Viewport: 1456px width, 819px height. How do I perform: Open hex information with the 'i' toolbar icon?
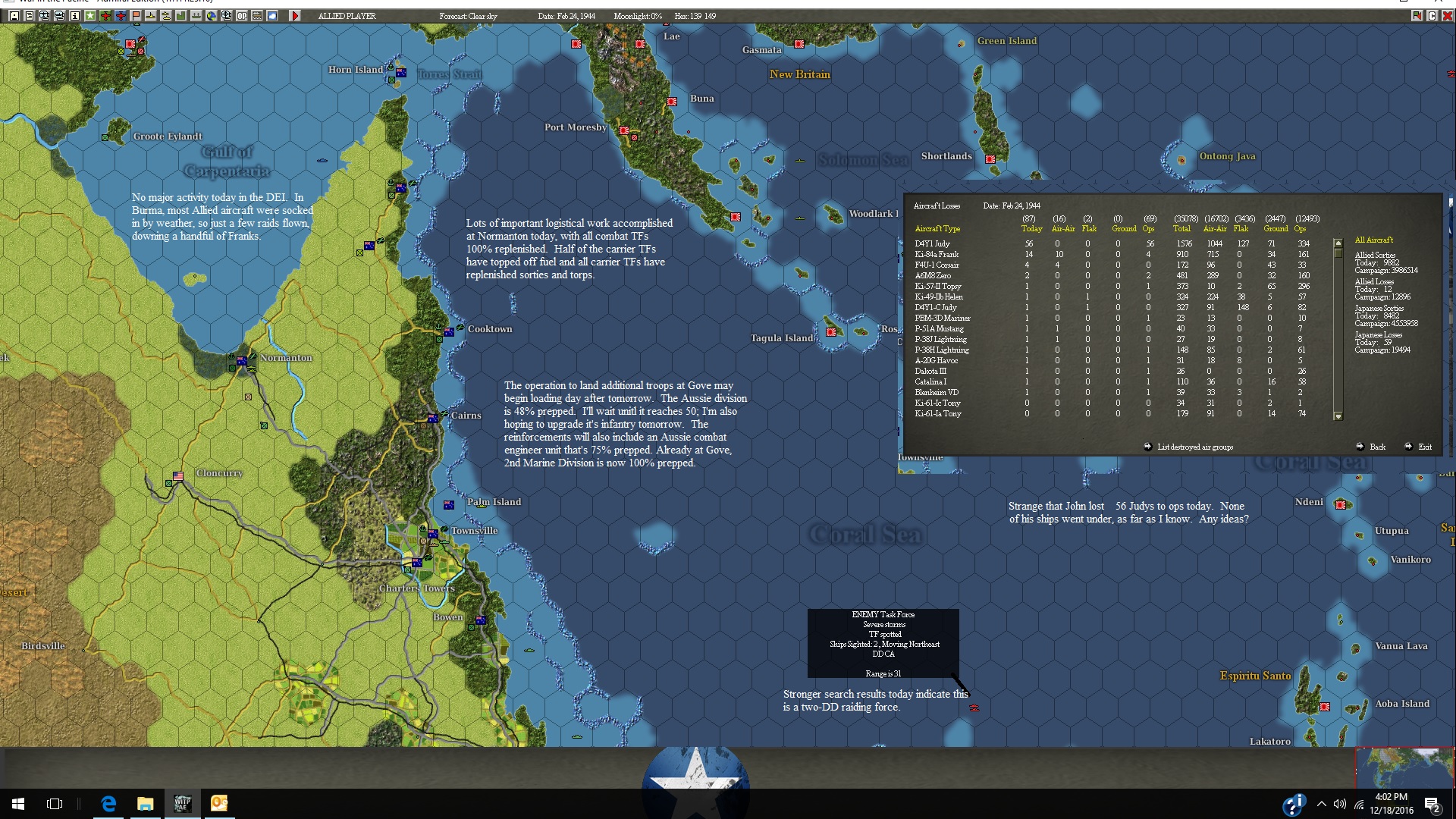[74, 16]
